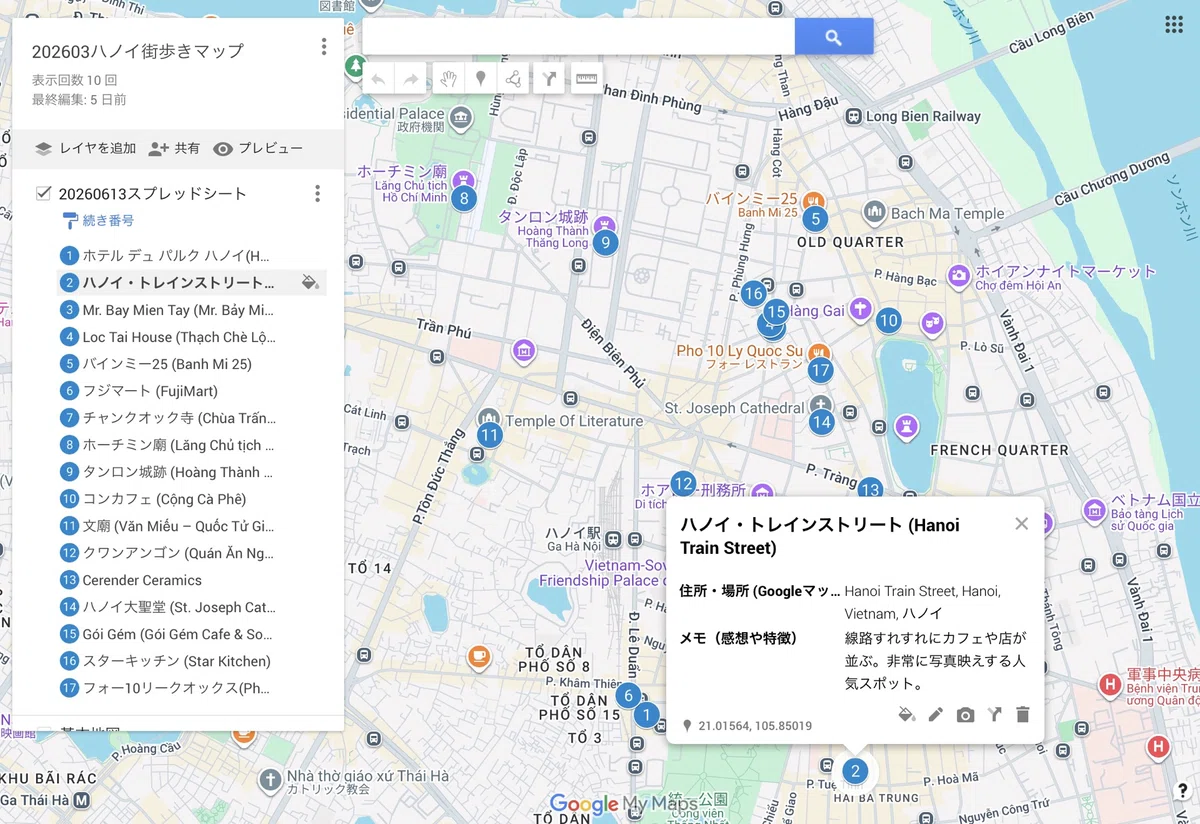
Task: Select list item スターキッチン (Star Kitchen)
Action: [193, 661]
